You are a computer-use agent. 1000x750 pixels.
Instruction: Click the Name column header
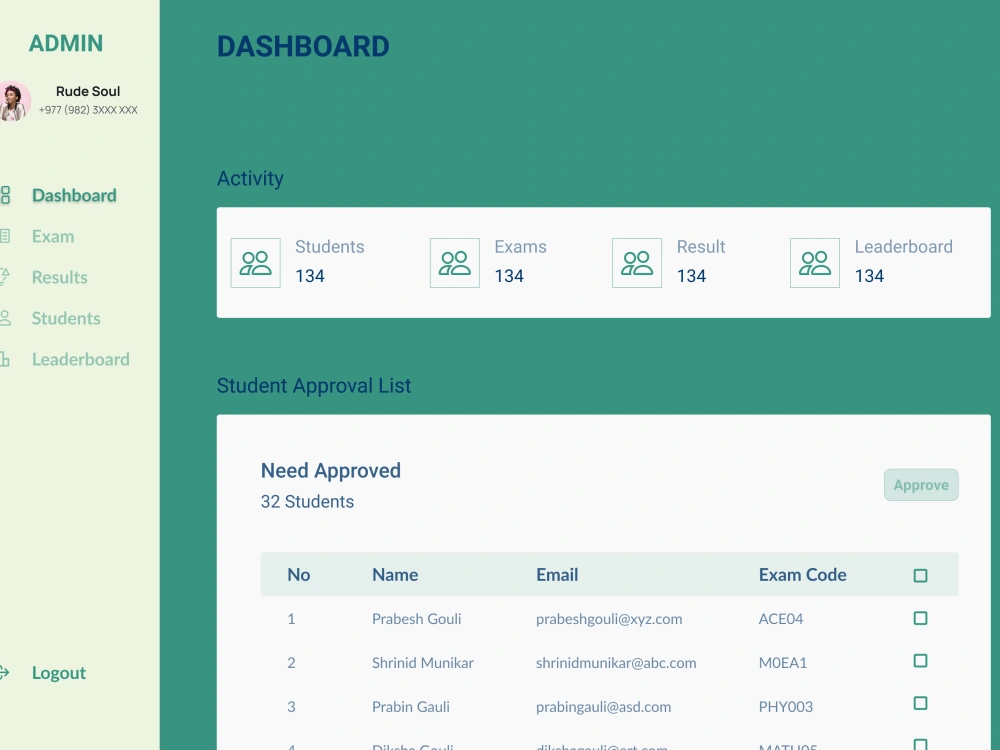click(395, 575)
